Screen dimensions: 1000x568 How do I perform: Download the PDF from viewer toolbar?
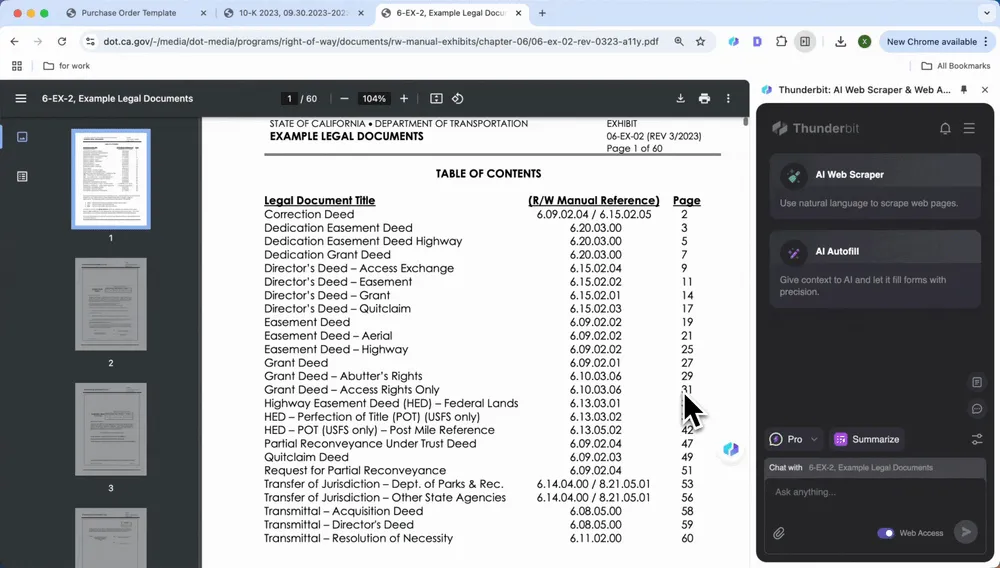tap(680, 98)
